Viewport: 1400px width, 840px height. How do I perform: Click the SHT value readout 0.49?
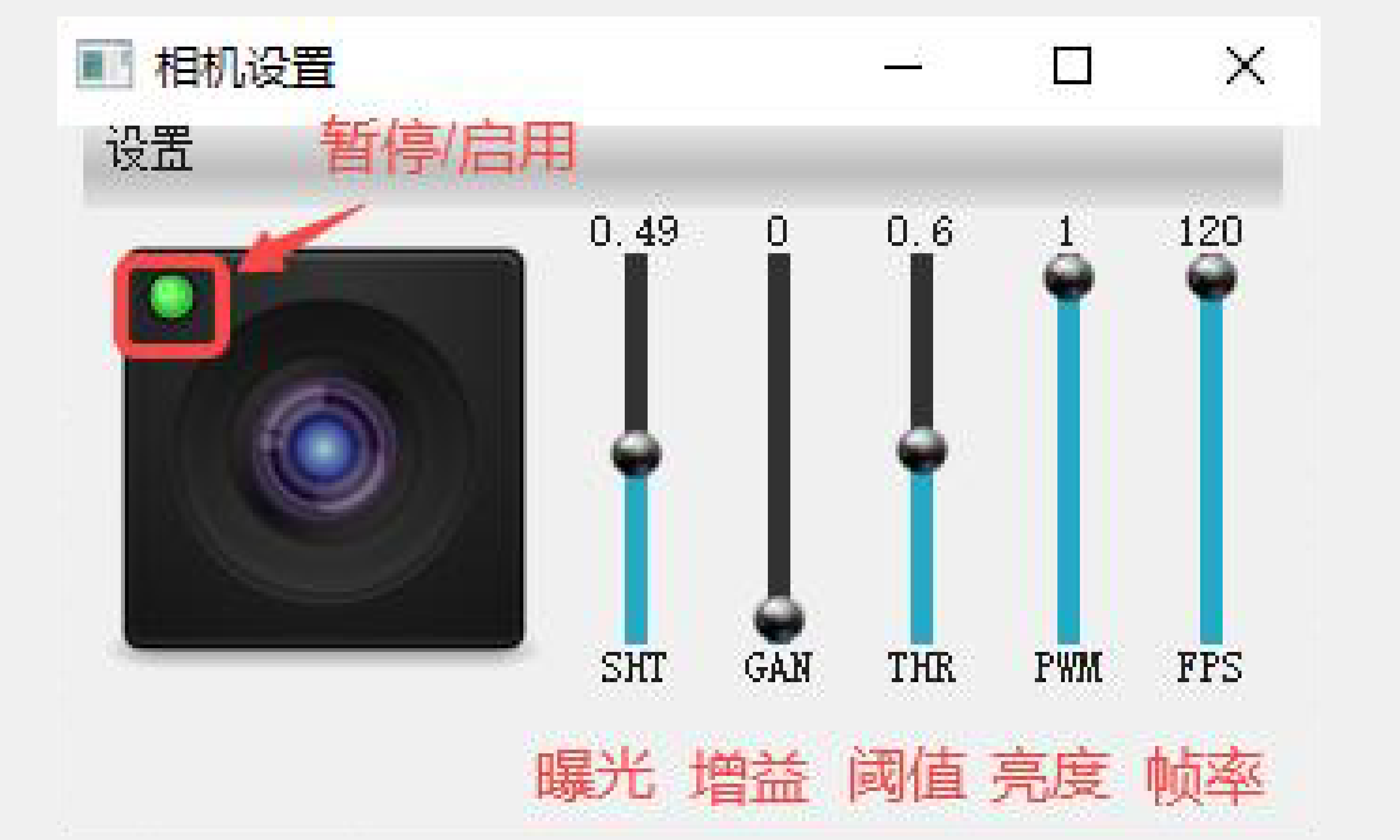click(x=634, y=231)
